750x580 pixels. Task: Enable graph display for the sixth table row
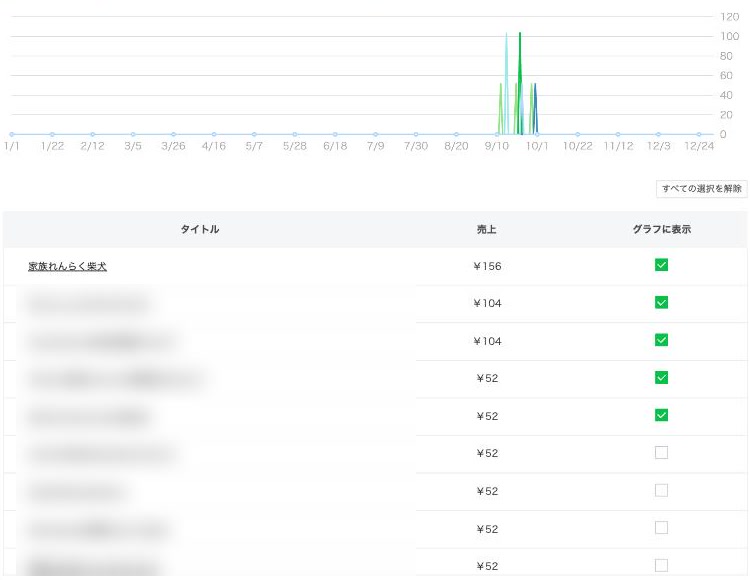click(x=661, y=452)
